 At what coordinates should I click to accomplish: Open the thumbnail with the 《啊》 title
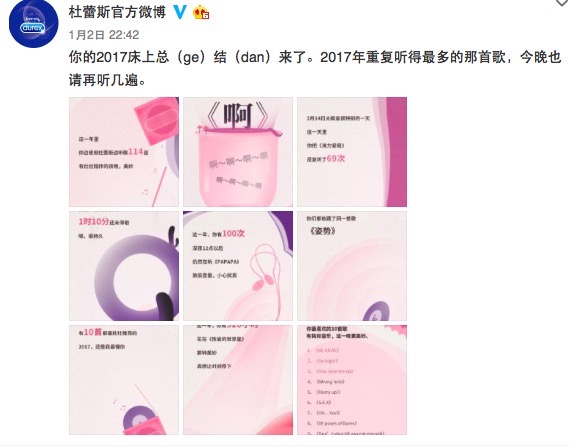coord(238,152)
